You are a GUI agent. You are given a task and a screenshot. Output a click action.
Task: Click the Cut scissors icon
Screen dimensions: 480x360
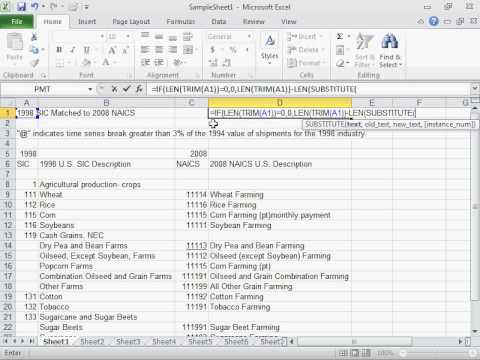34,37
